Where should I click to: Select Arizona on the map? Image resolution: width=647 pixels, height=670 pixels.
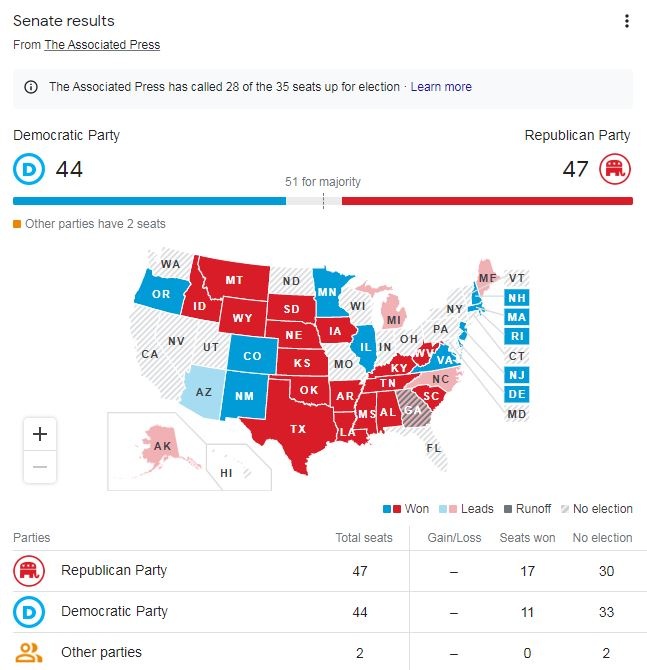pos(202,392)
